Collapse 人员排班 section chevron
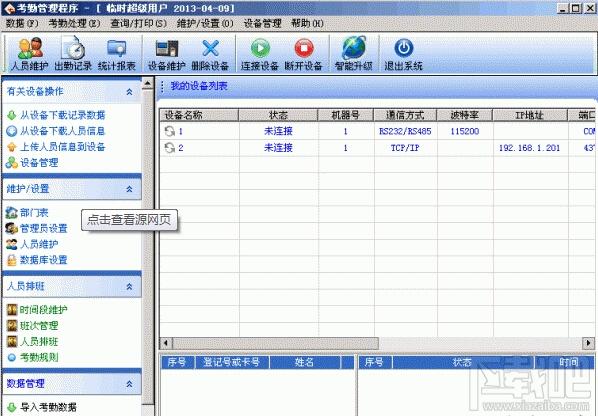Image resolution: width=598 pixels, height=416 pixels. (129, 286)
